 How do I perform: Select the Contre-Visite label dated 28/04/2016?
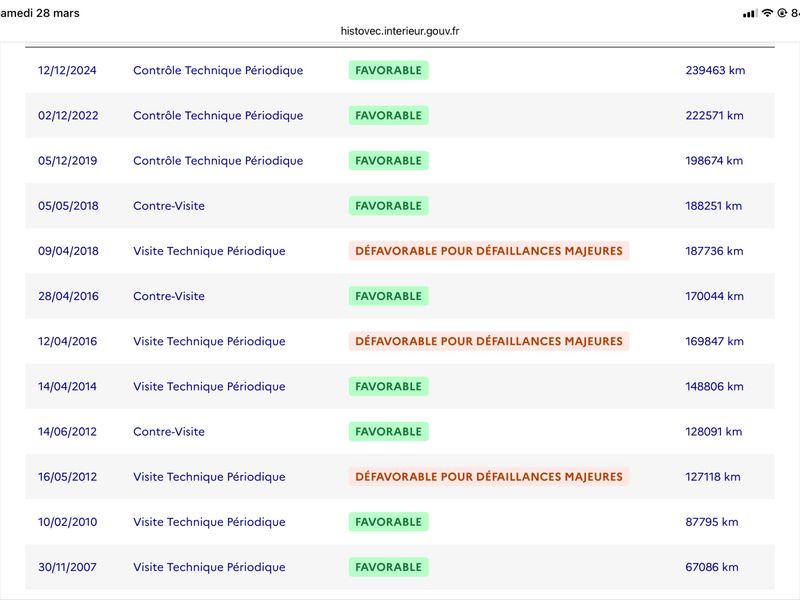tap(169, 296)
